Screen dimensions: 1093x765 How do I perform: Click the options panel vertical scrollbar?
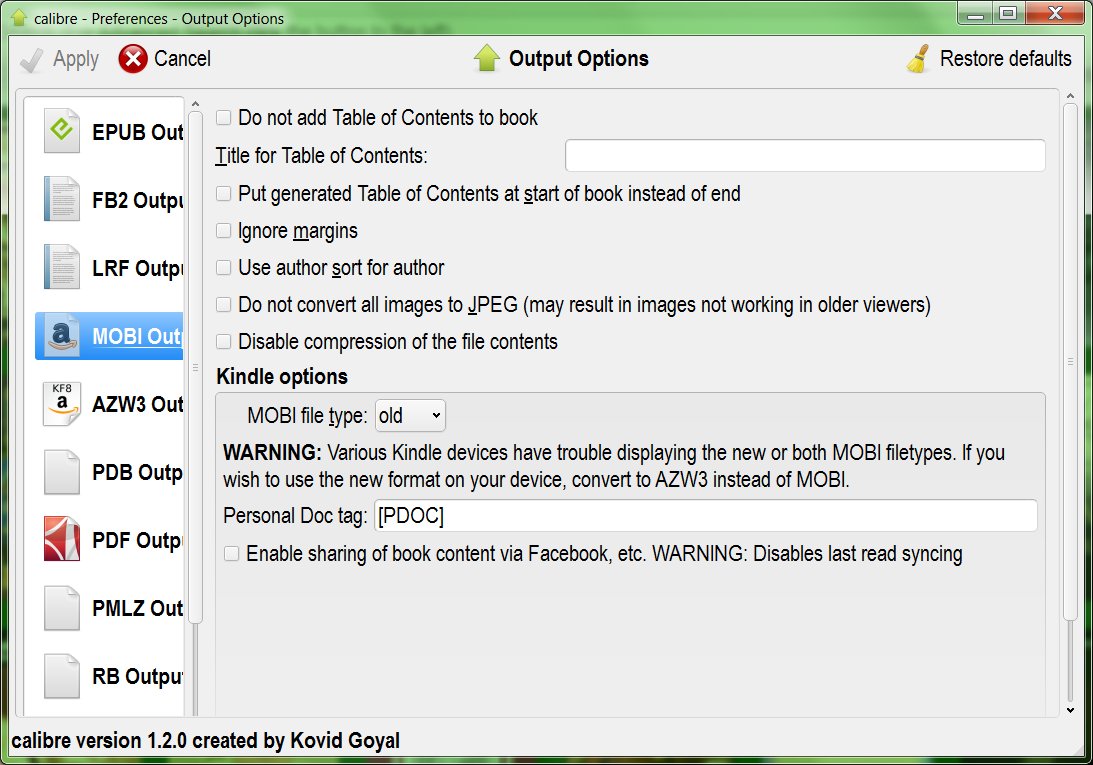coord(1070,361)
